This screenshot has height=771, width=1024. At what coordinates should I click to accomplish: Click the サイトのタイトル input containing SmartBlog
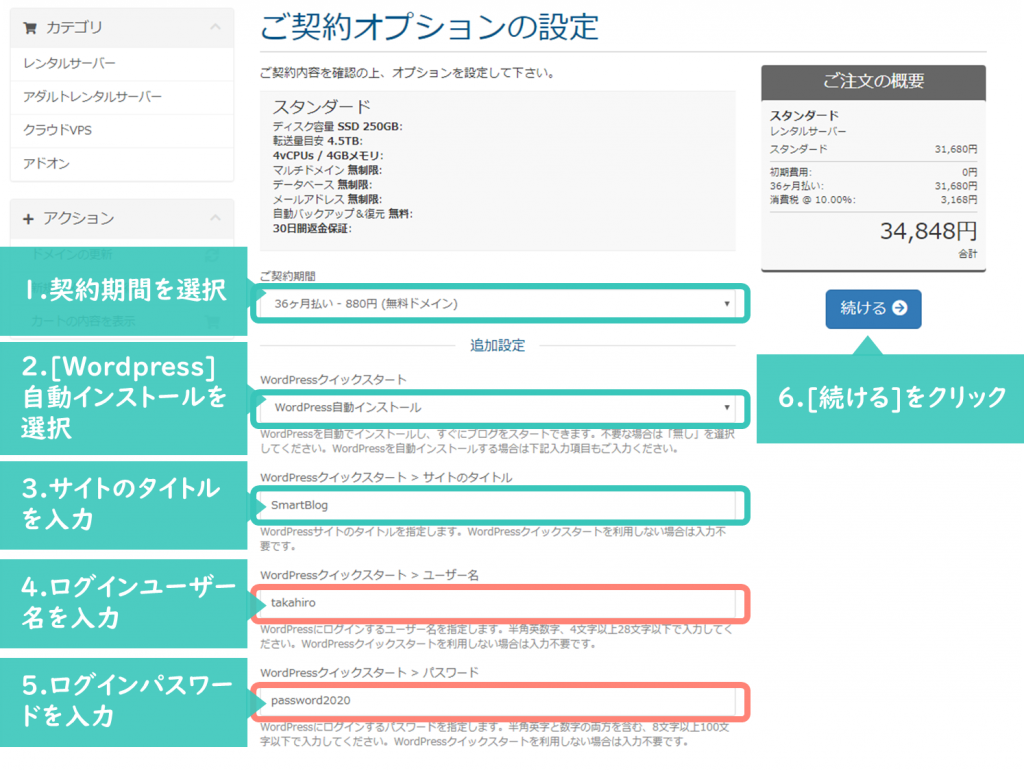(x=498, y=505)
